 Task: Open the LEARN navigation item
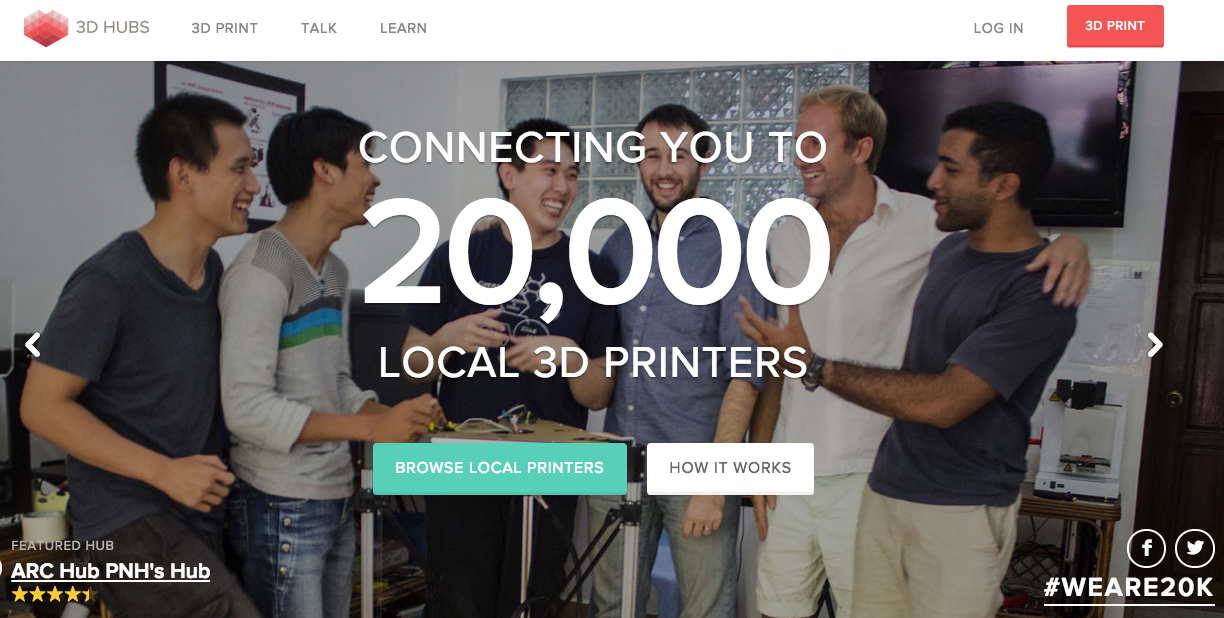click(403, 28)
